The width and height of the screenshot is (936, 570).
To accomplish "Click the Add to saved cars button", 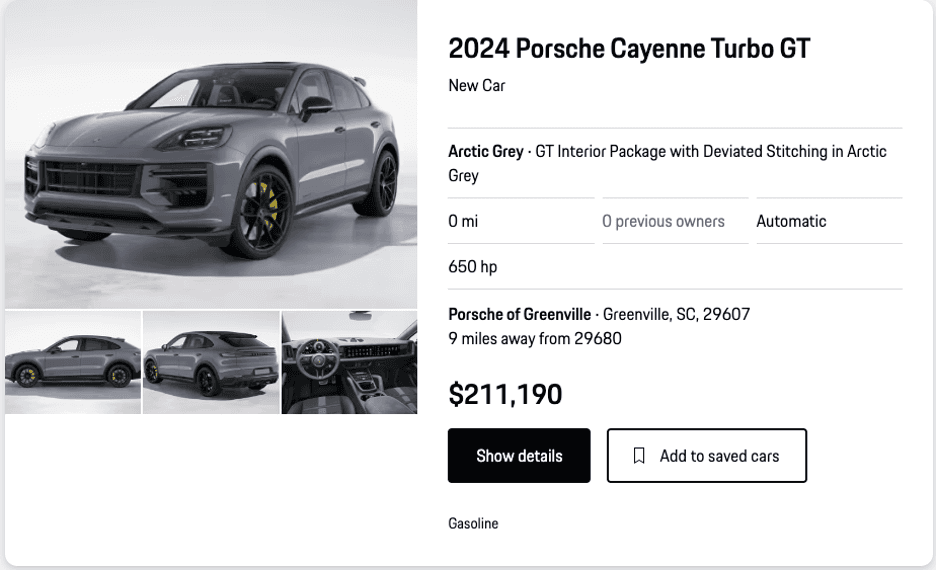I will [706, 456].
